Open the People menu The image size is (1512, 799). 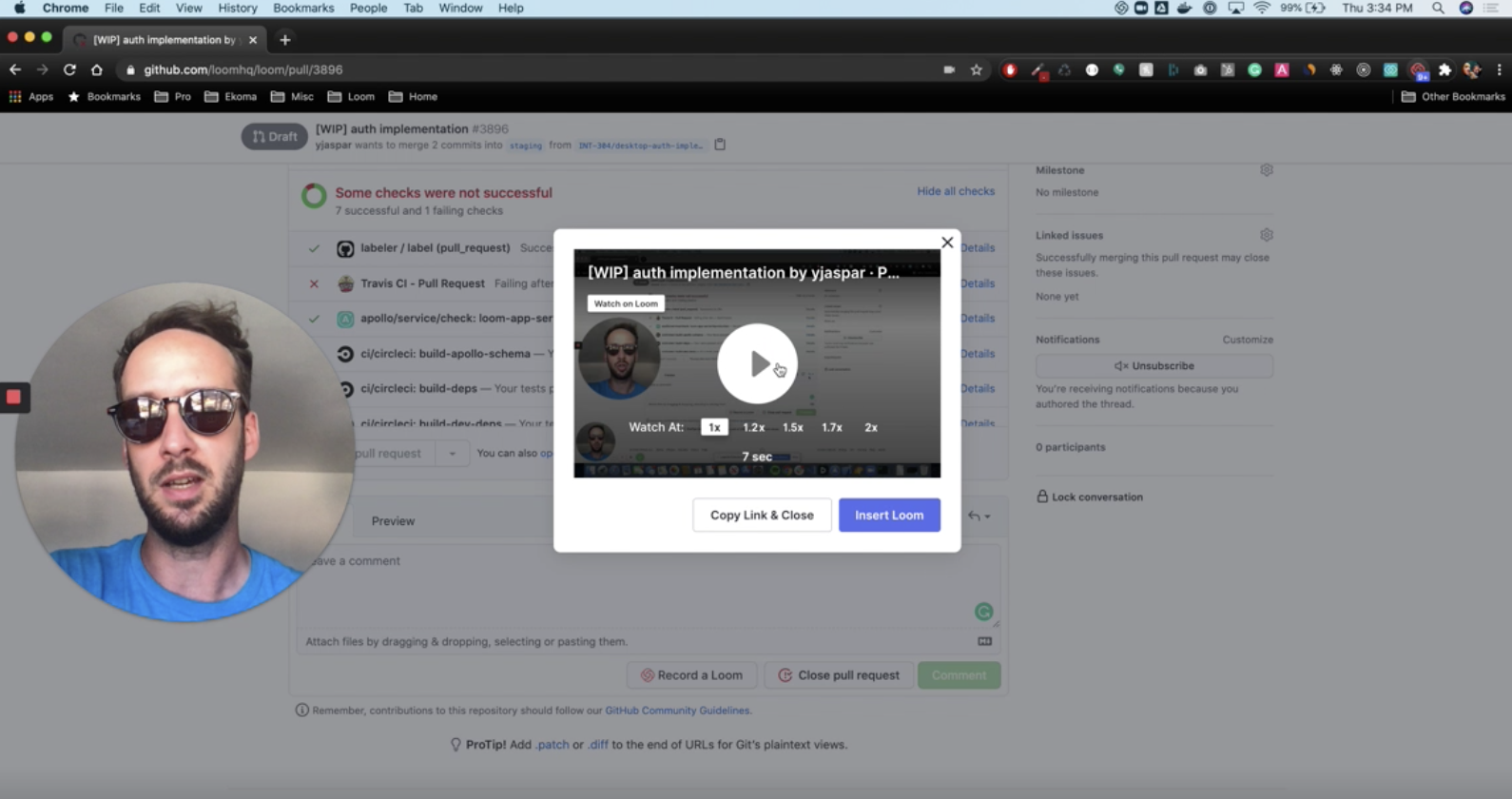pyautogui.click(x=368, y=8)
